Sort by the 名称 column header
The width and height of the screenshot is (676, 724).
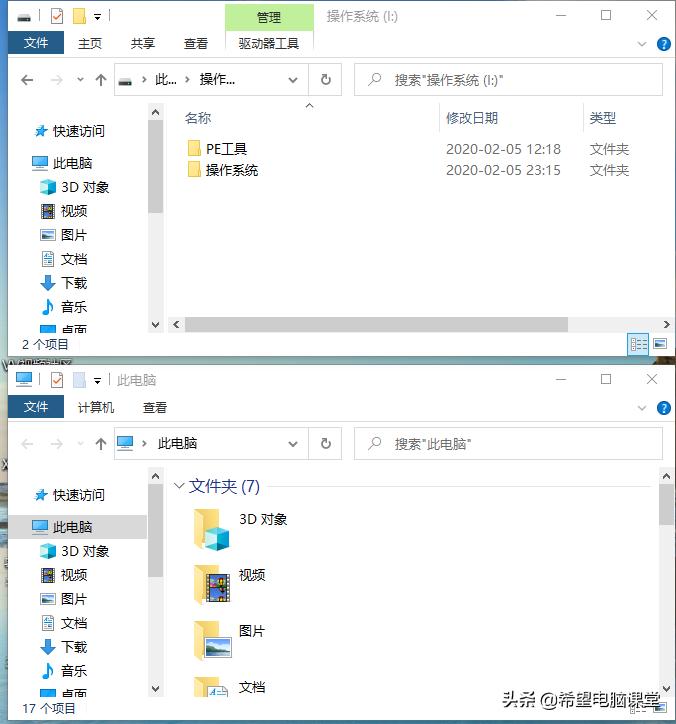[x=198, y=118]
